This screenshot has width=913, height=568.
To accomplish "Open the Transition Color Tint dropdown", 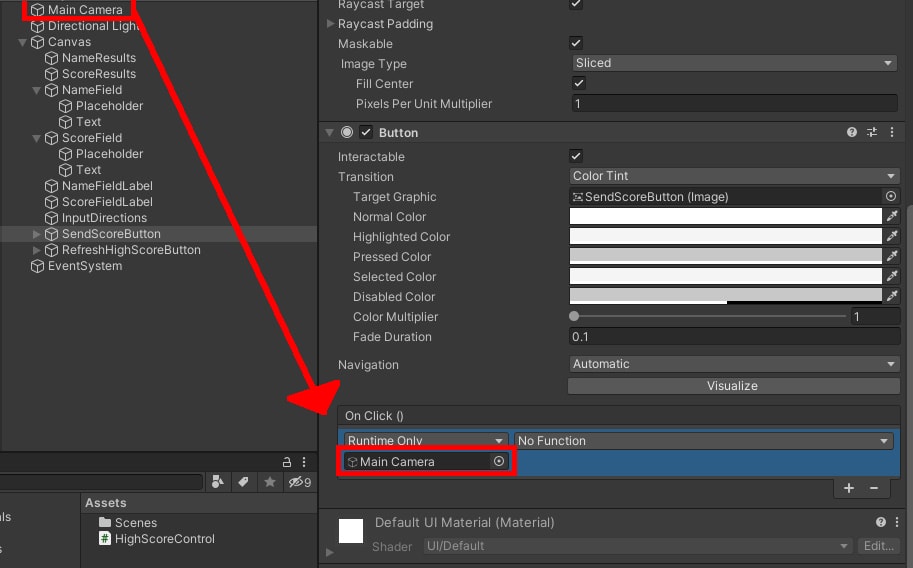I will [x=733, y=176].
